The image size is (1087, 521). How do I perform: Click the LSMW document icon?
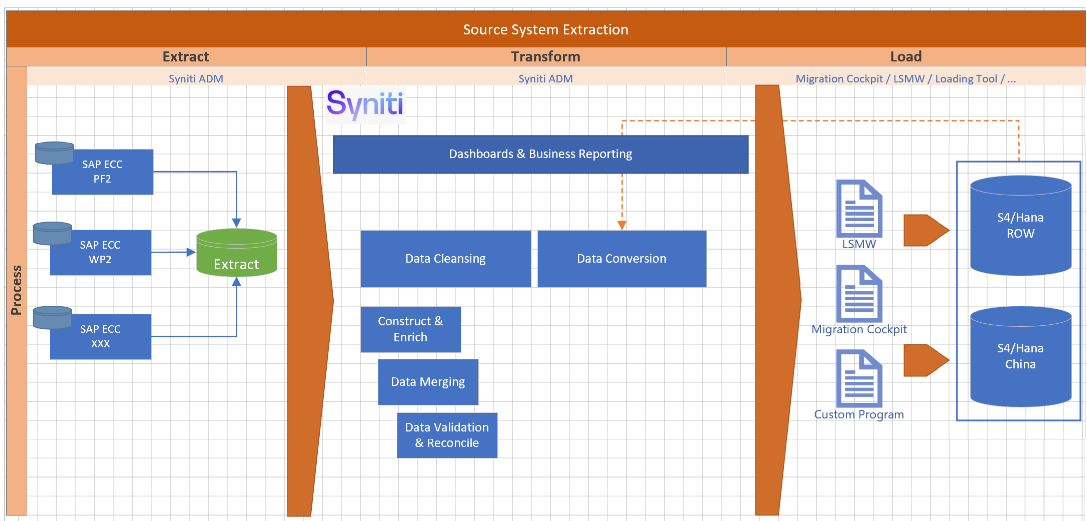(x=859, y=207)
